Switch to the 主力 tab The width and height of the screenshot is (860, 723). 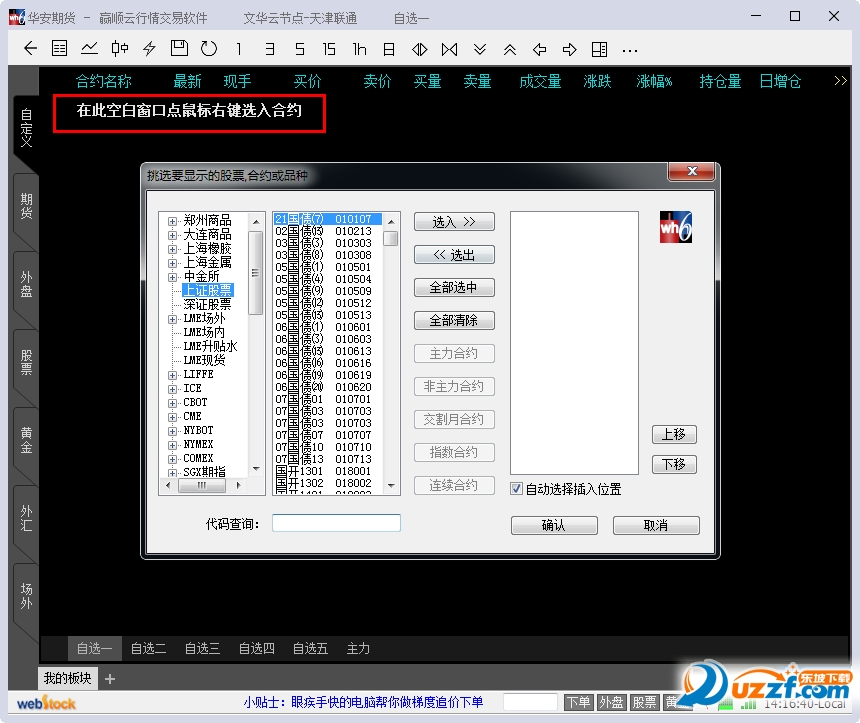pos(358,648)
